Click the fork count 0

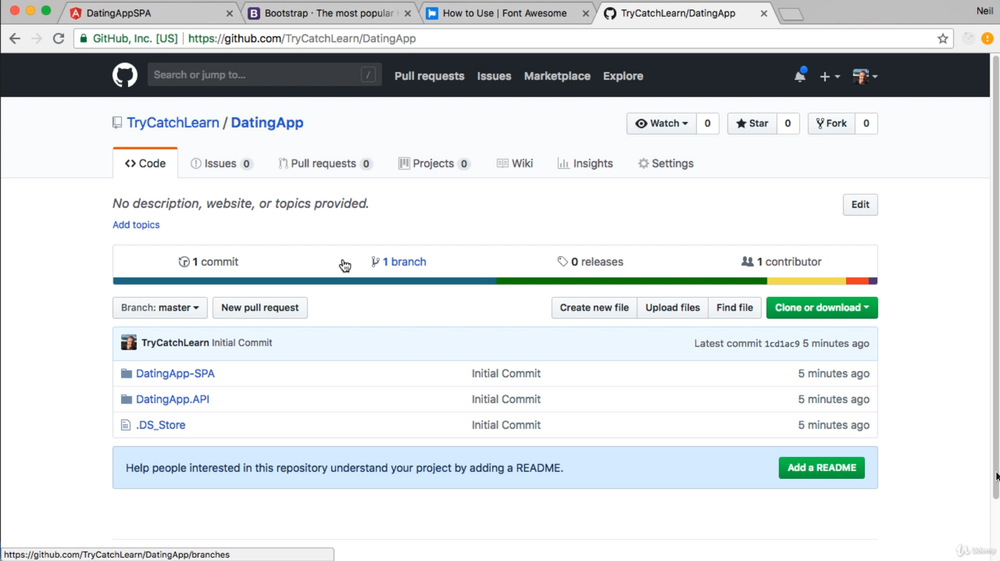pyautogui.click(x=866, y=124)
